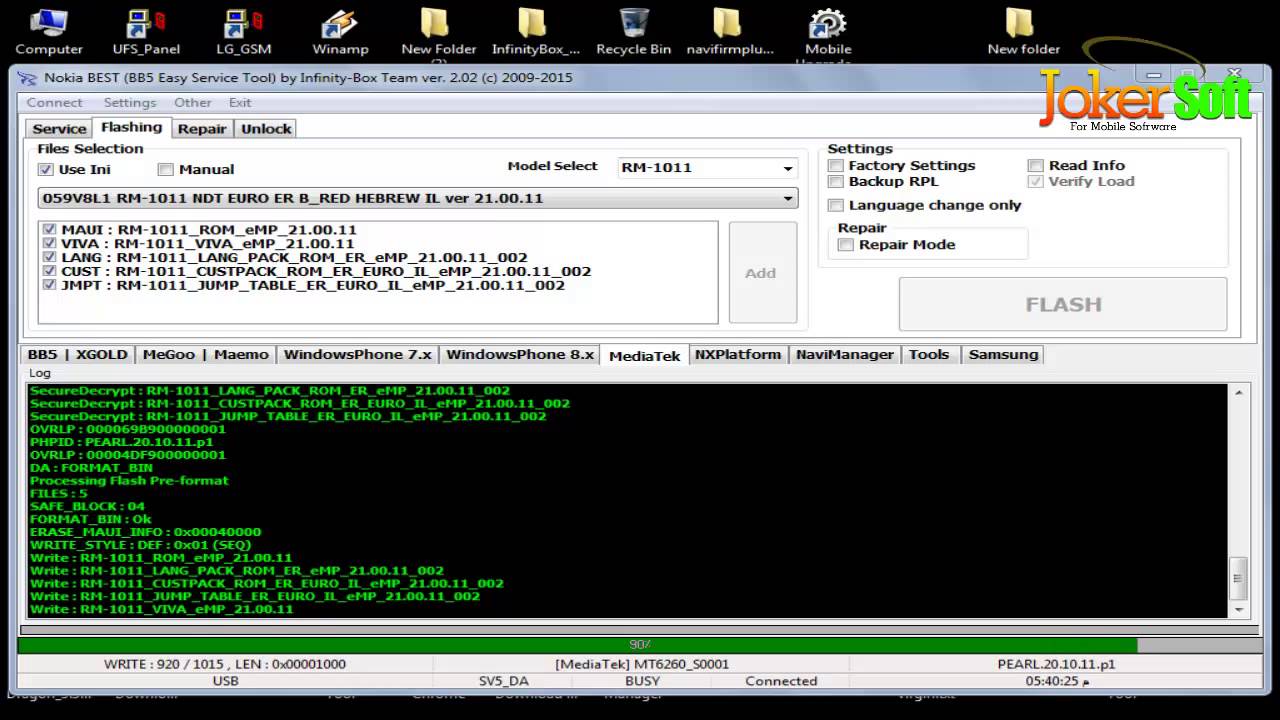The height and width of the screenshot is (720, 1280).
Task: Click the FLASH button
Action: [1063, 304]
